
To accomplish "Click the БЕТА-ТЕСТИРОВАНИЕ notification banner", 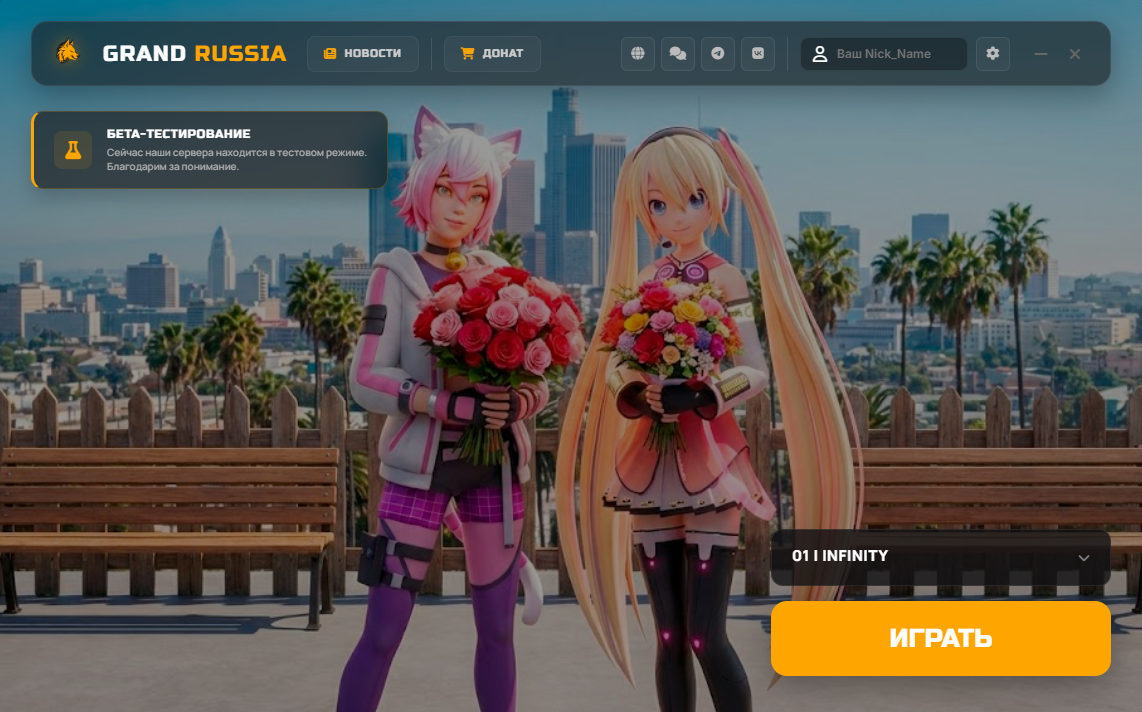I will 210,150.
